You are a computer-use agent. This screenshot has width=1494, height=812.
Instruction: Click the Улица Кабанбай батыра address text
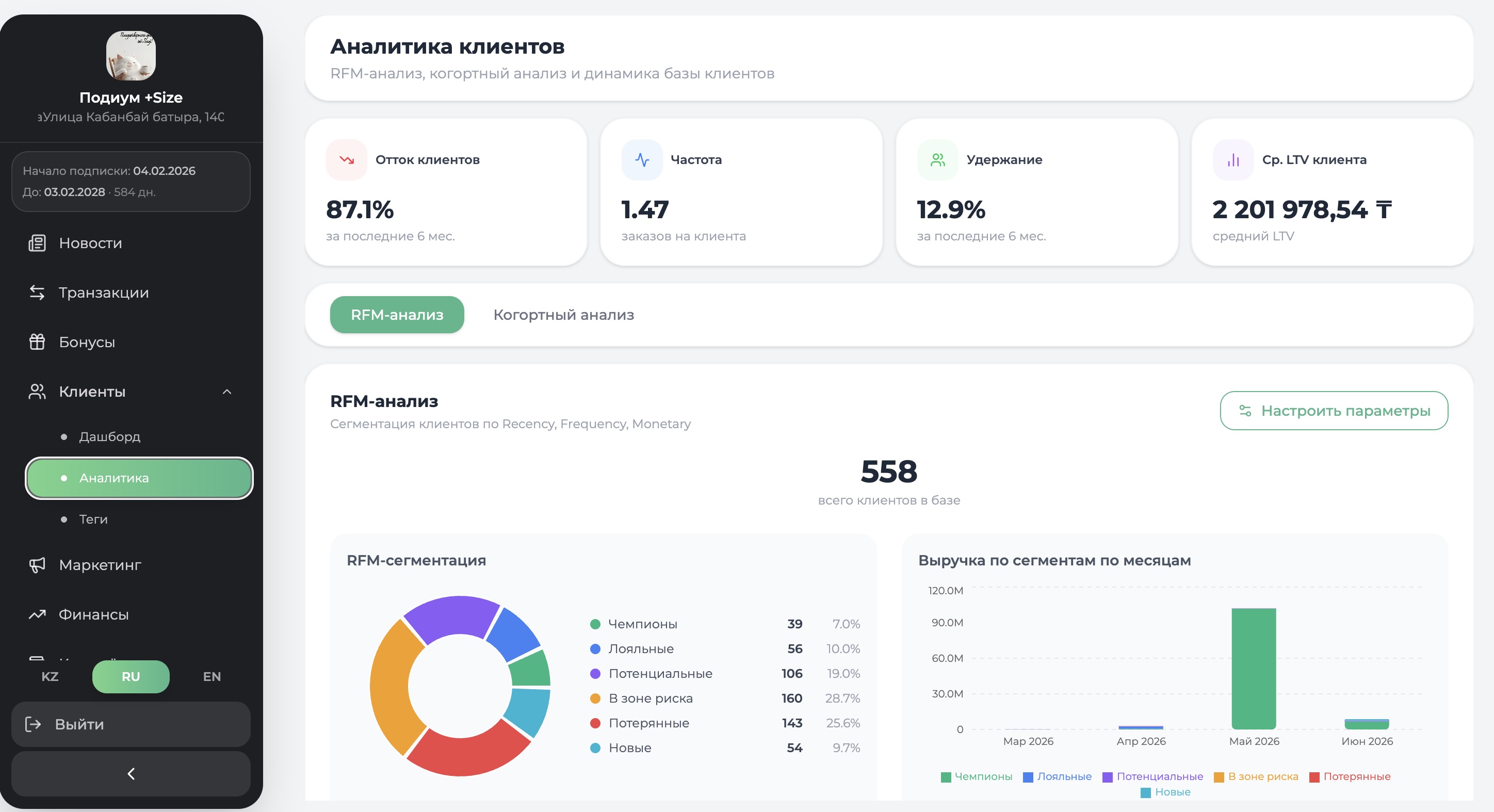pos(131,117)
